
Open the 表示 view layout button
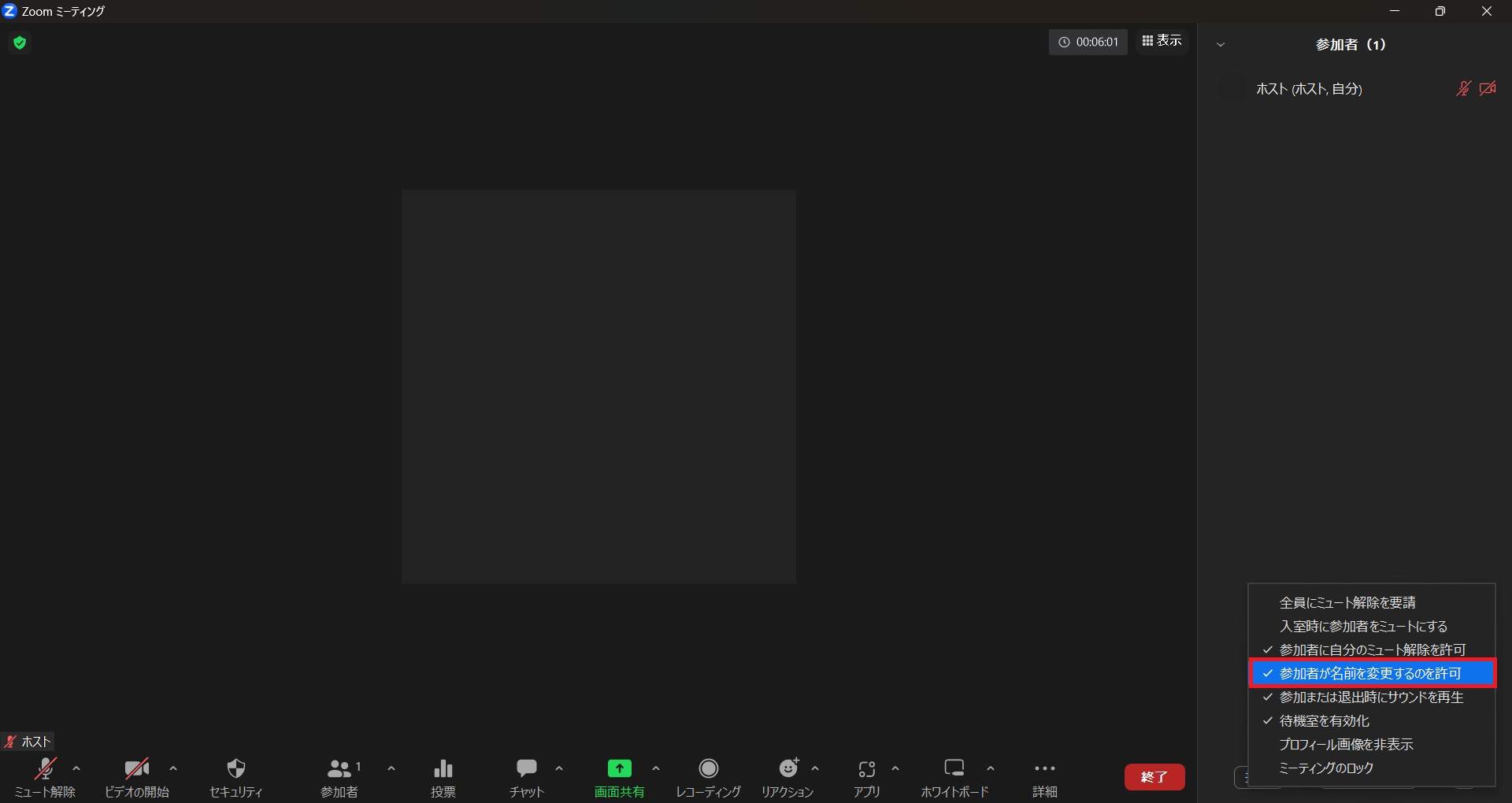click(1162, 41)
